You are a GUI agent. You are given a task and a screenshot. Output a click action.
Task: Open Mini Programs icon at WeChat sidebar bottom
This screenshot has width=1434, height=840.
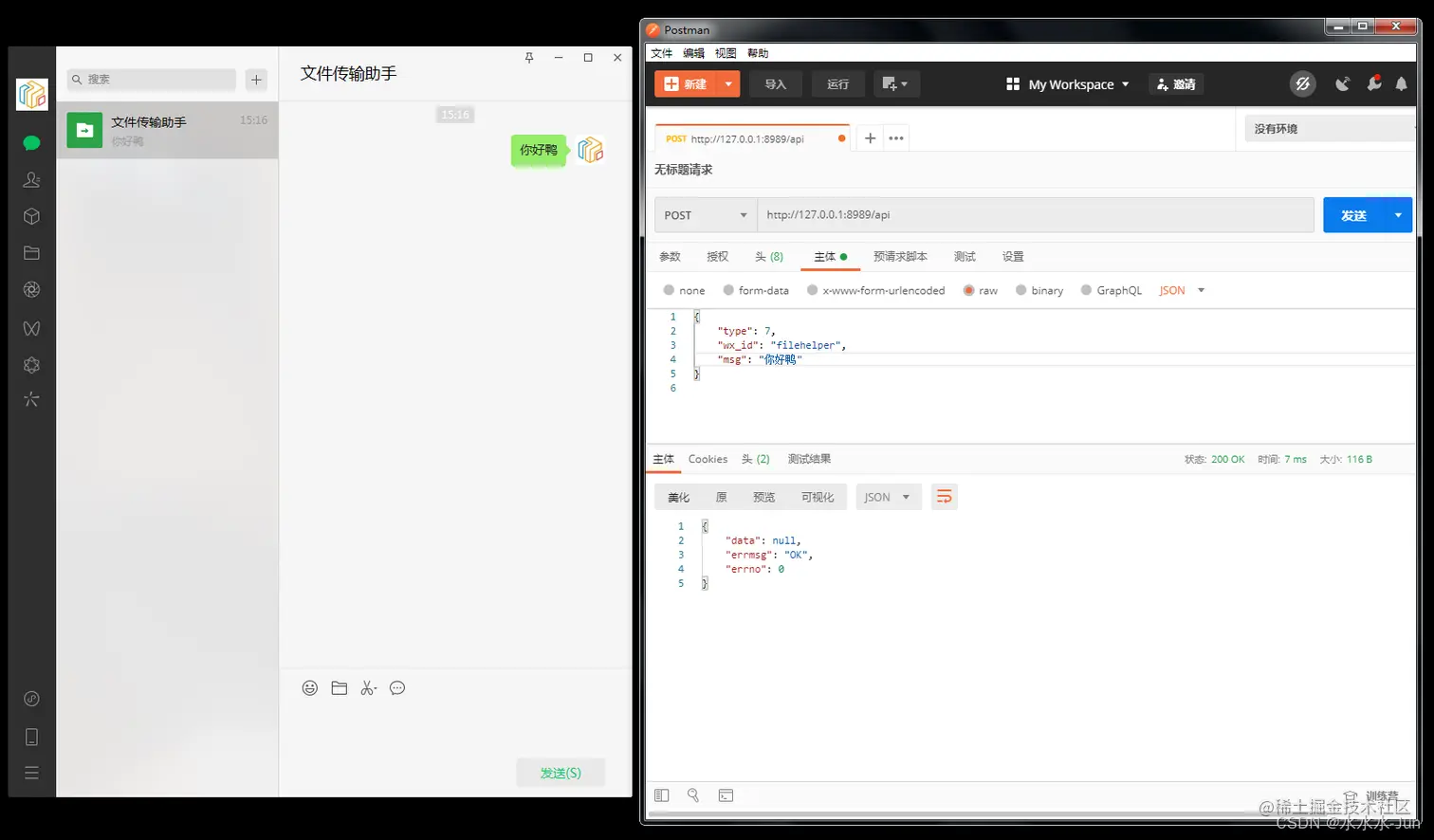[x=31, y=699]
